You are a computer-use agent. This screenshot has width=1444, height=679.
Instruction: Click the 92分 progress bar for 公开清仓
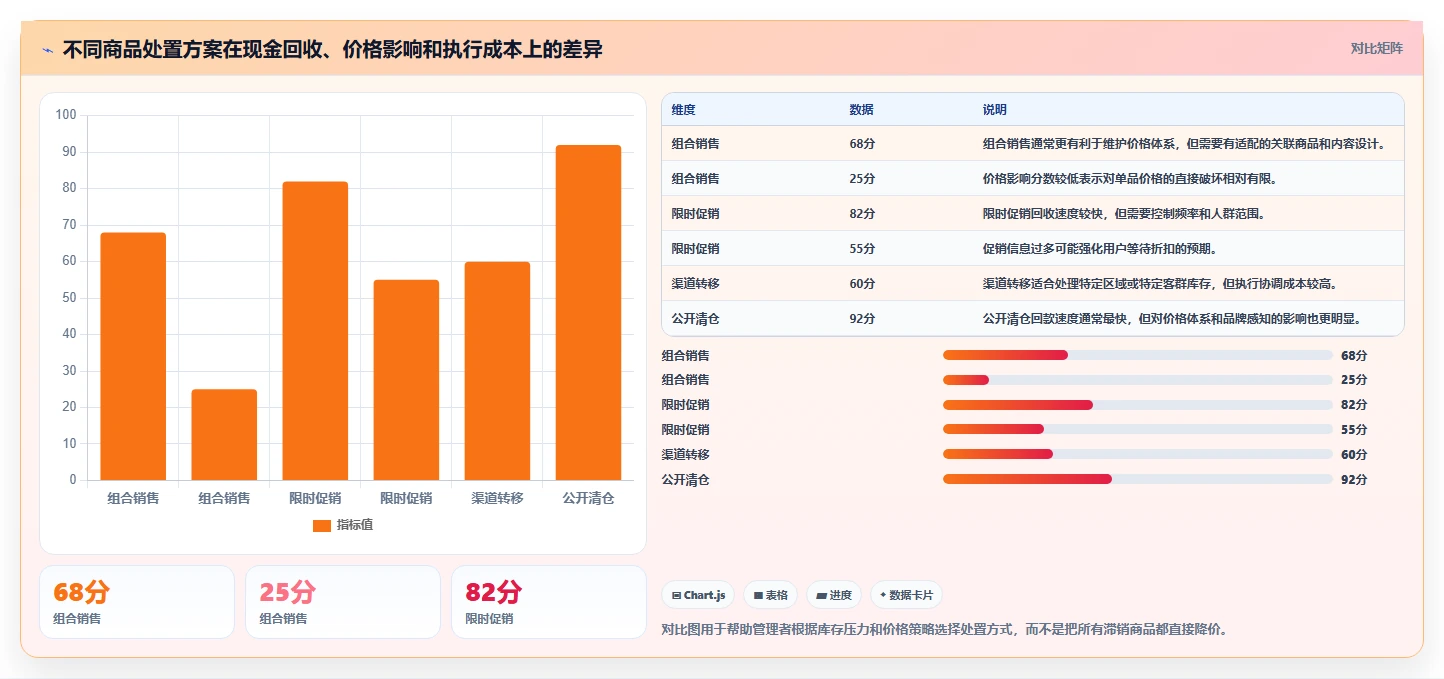pyautogui.click(x=1138, y=479)
